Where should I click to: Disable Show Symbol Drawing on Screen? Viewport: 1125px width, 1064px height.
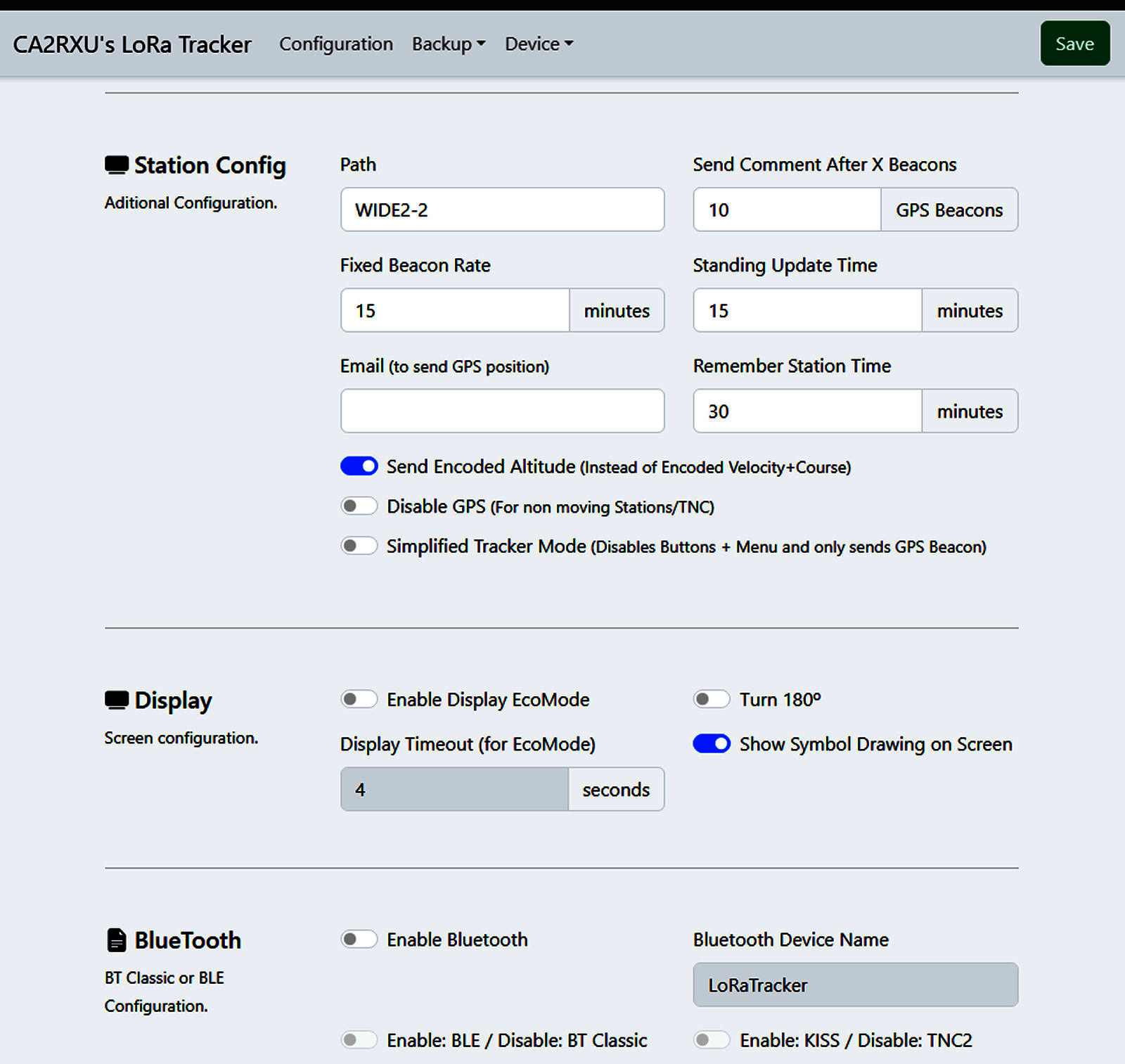pos(712,744)
